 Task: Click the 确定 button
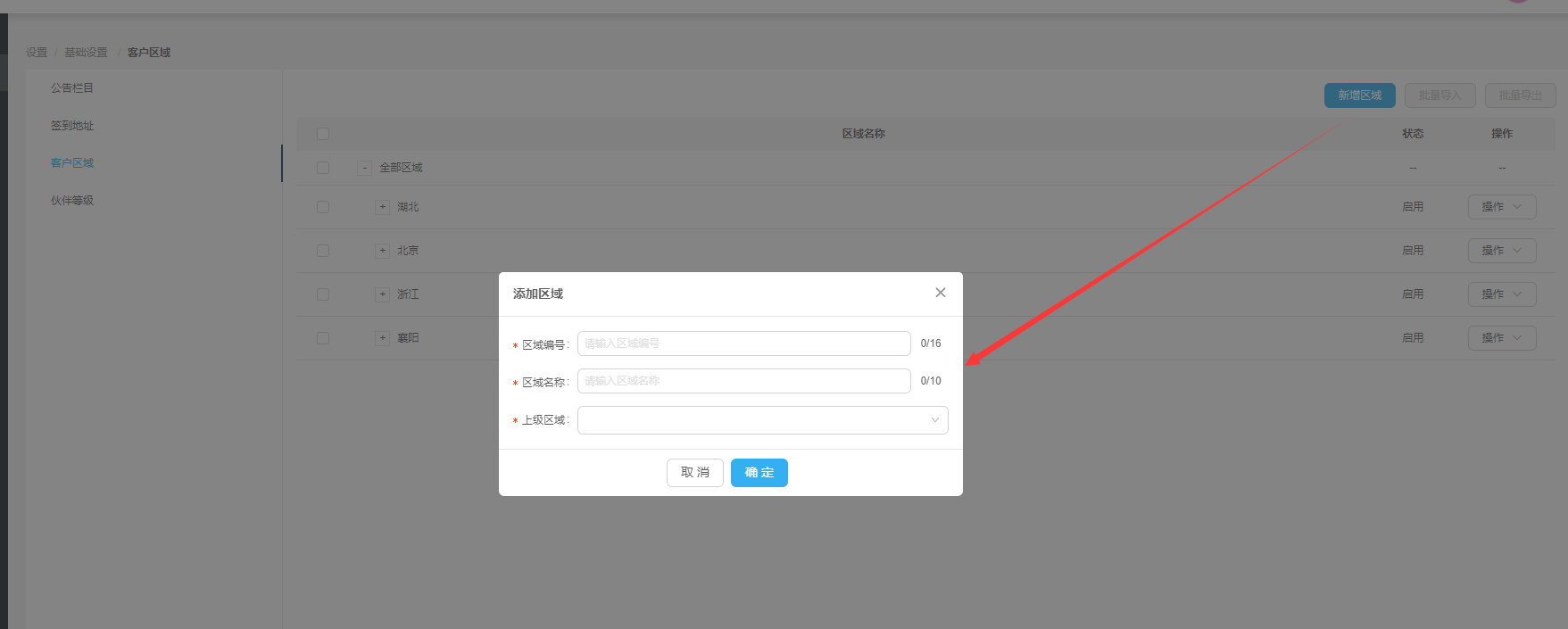click(759, 473)
